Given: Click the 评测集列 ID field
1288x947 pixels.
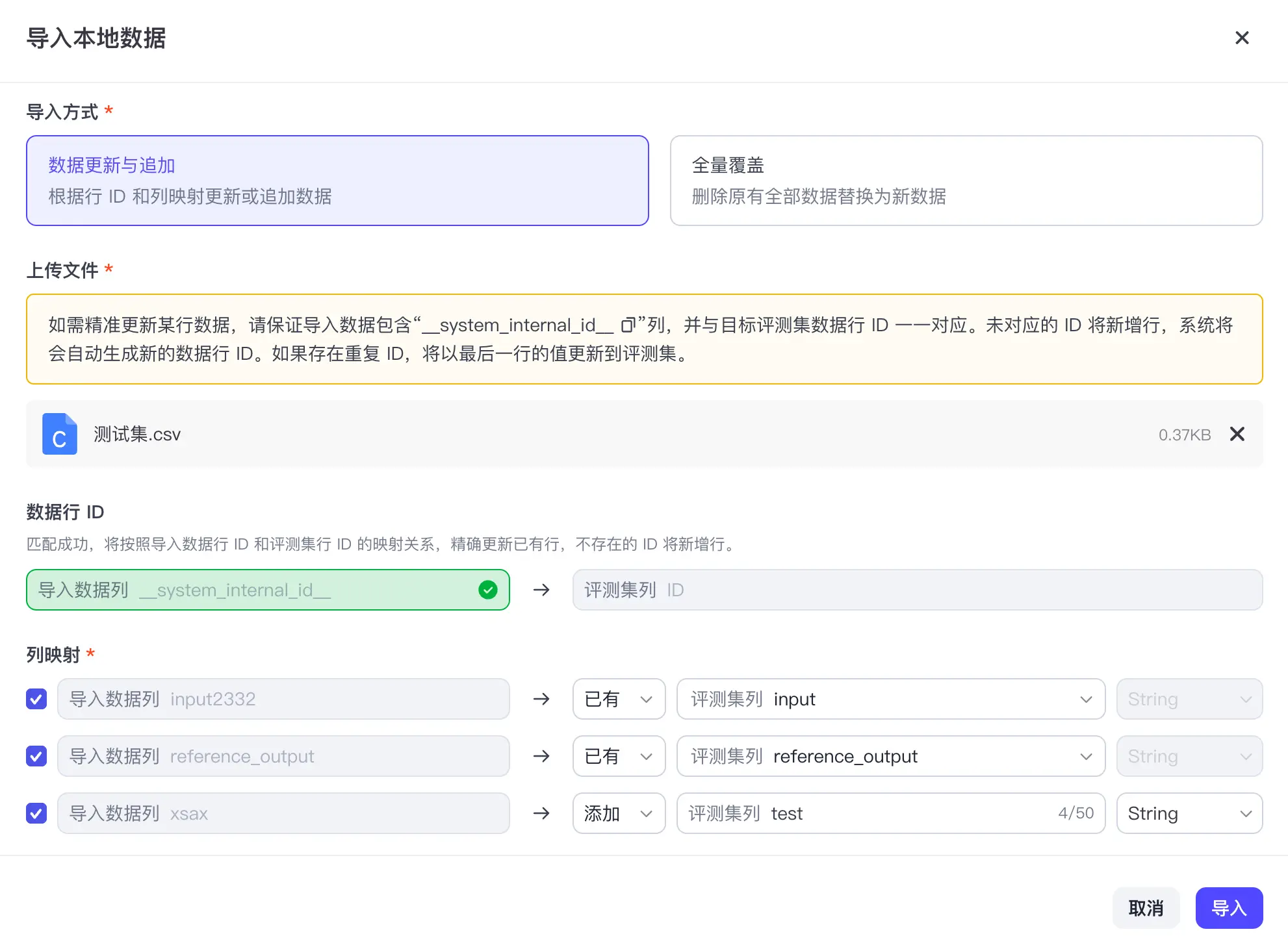Looking at the screenshot, I should click(918, 590).
